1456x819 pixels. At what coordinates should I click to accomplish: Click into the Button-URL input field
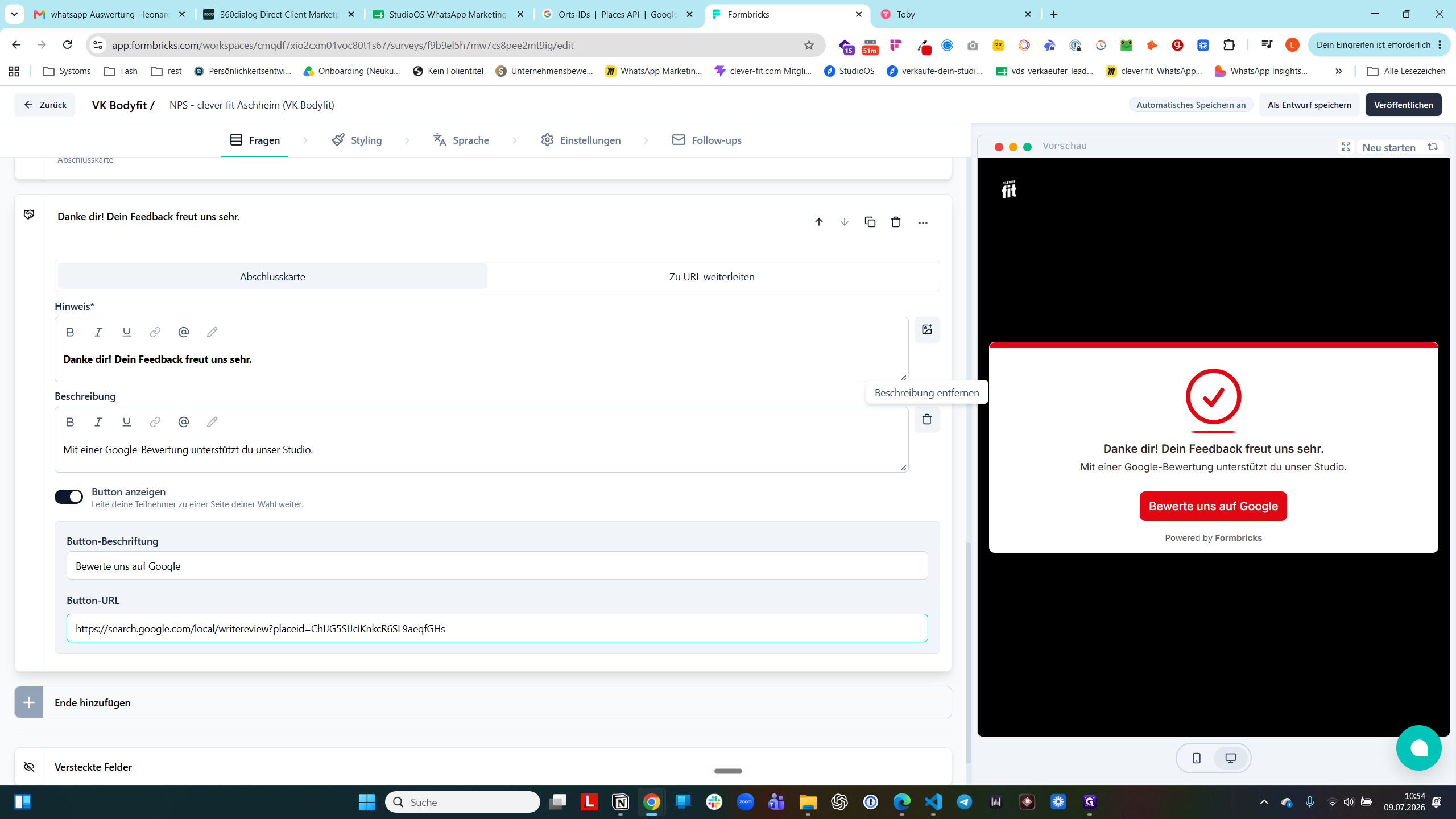(497, 628)
